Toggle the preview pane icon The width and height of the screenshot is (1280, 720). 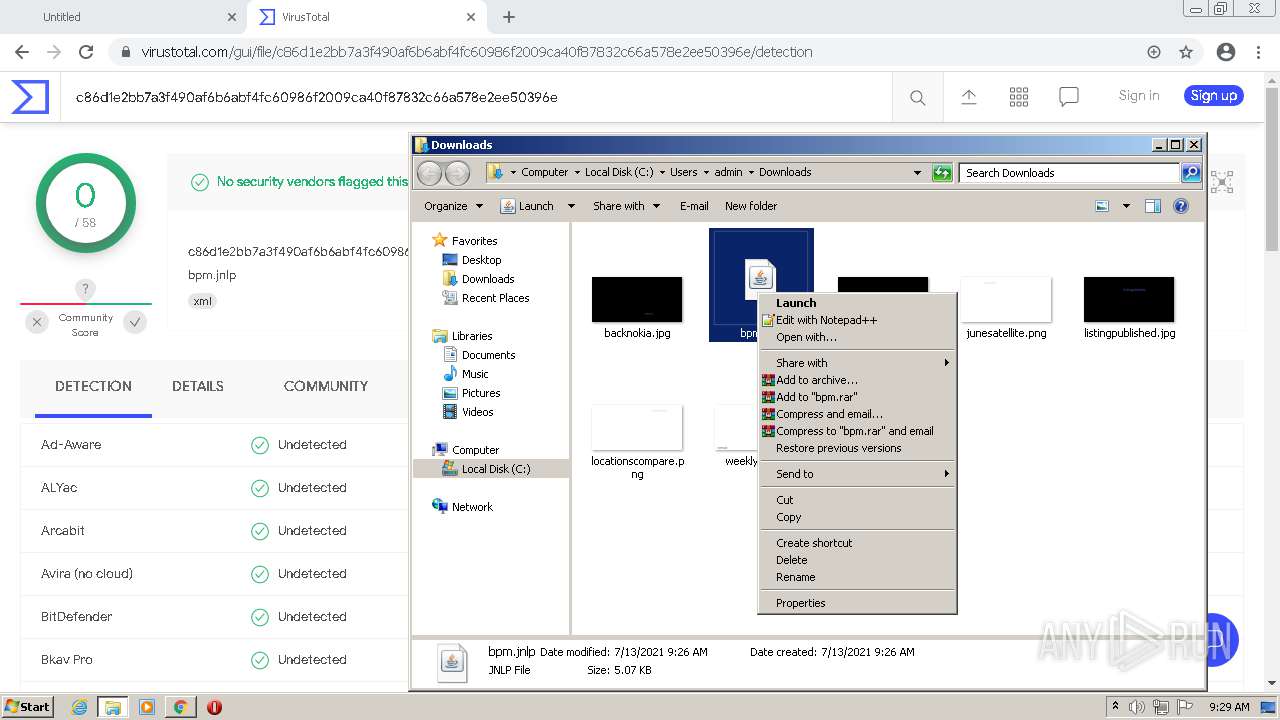point(1153,206)
